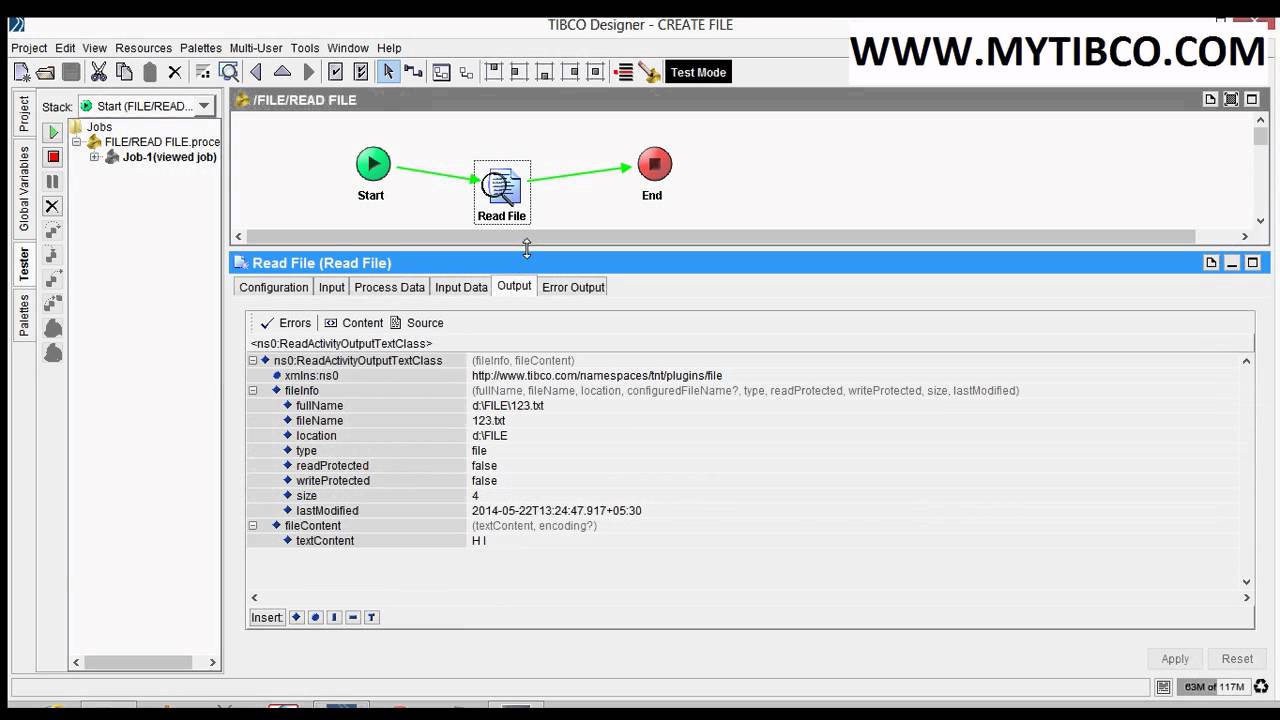Viewport: 1280px width, 720px height.
Task: Click the Pause Testing icon
Action: [53, 182]
